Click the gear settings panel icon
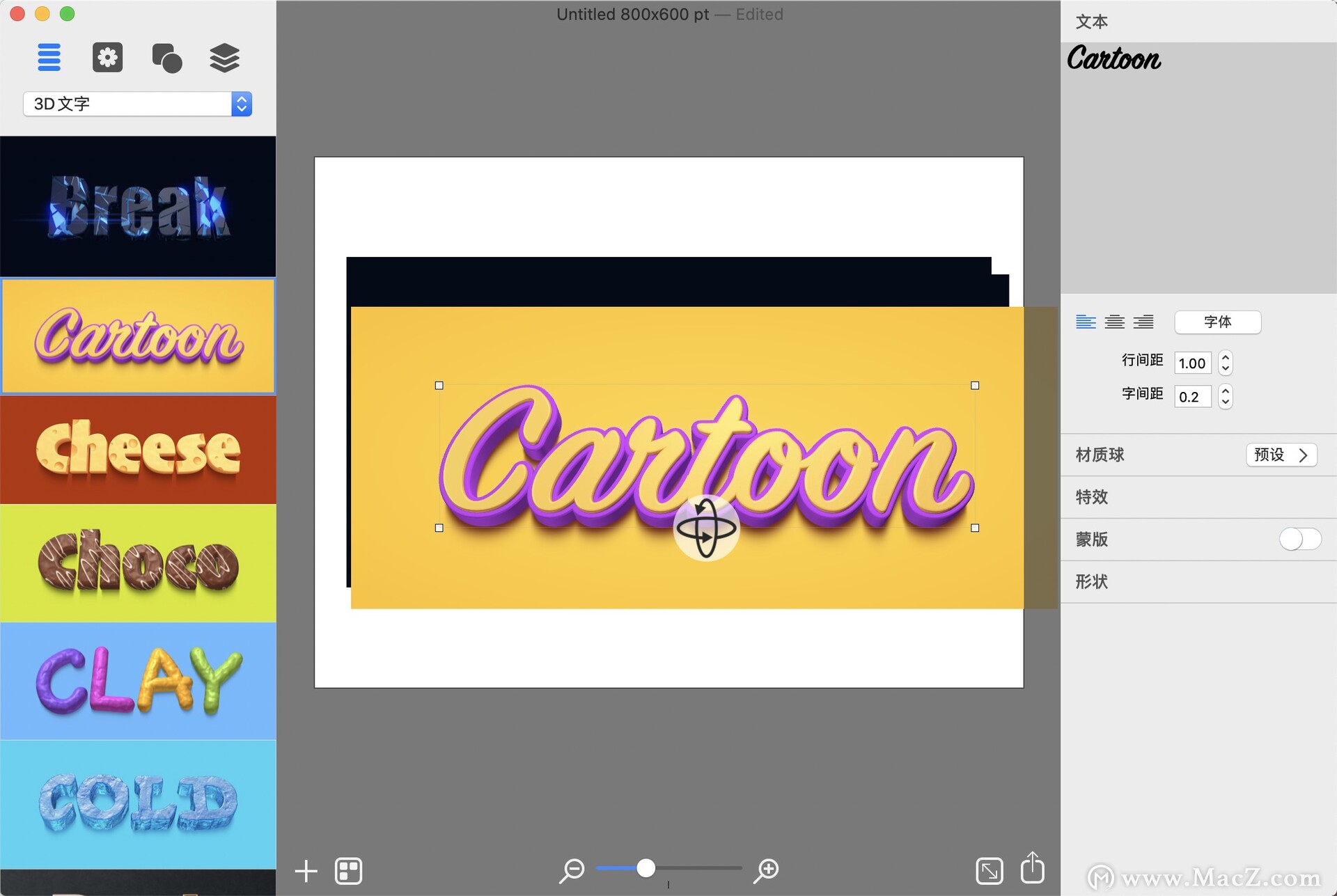 pyautogui.click(x=107, y=57)
